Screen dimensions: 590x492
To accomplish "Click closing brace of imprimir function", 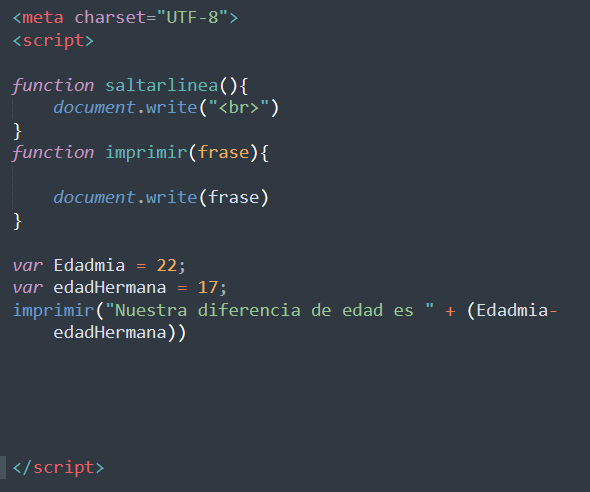I will [17, 221].
